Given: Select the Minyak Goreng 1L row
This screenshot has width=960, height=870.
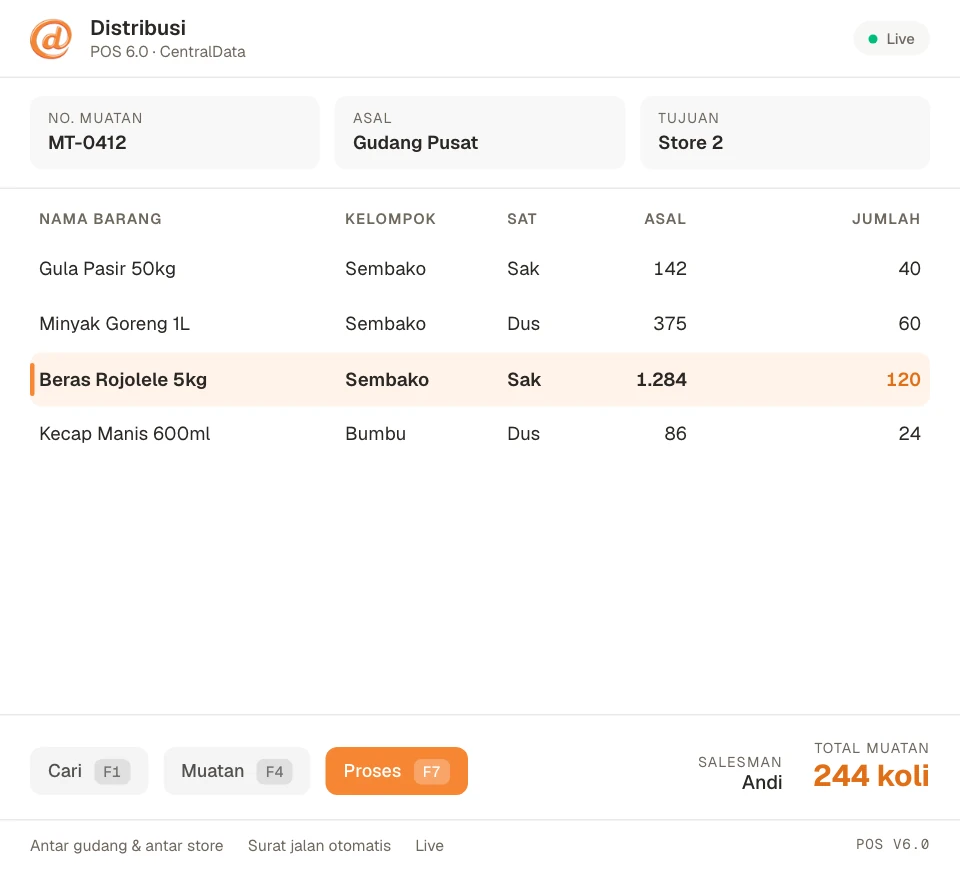Looking at the screenshot, I should tap(480, 323).
